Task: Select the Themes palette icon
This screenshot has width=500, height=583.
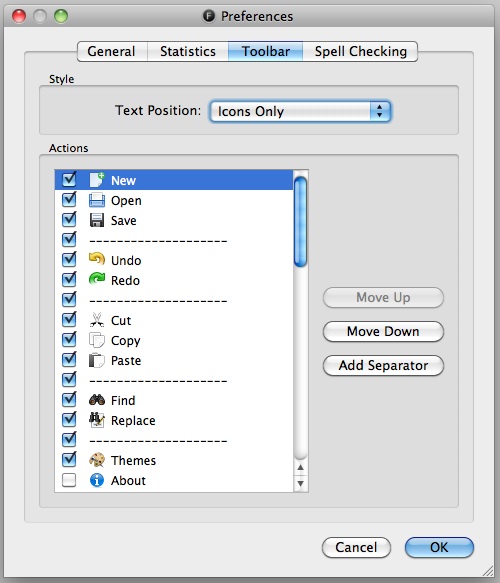Action: click(97, 460)
